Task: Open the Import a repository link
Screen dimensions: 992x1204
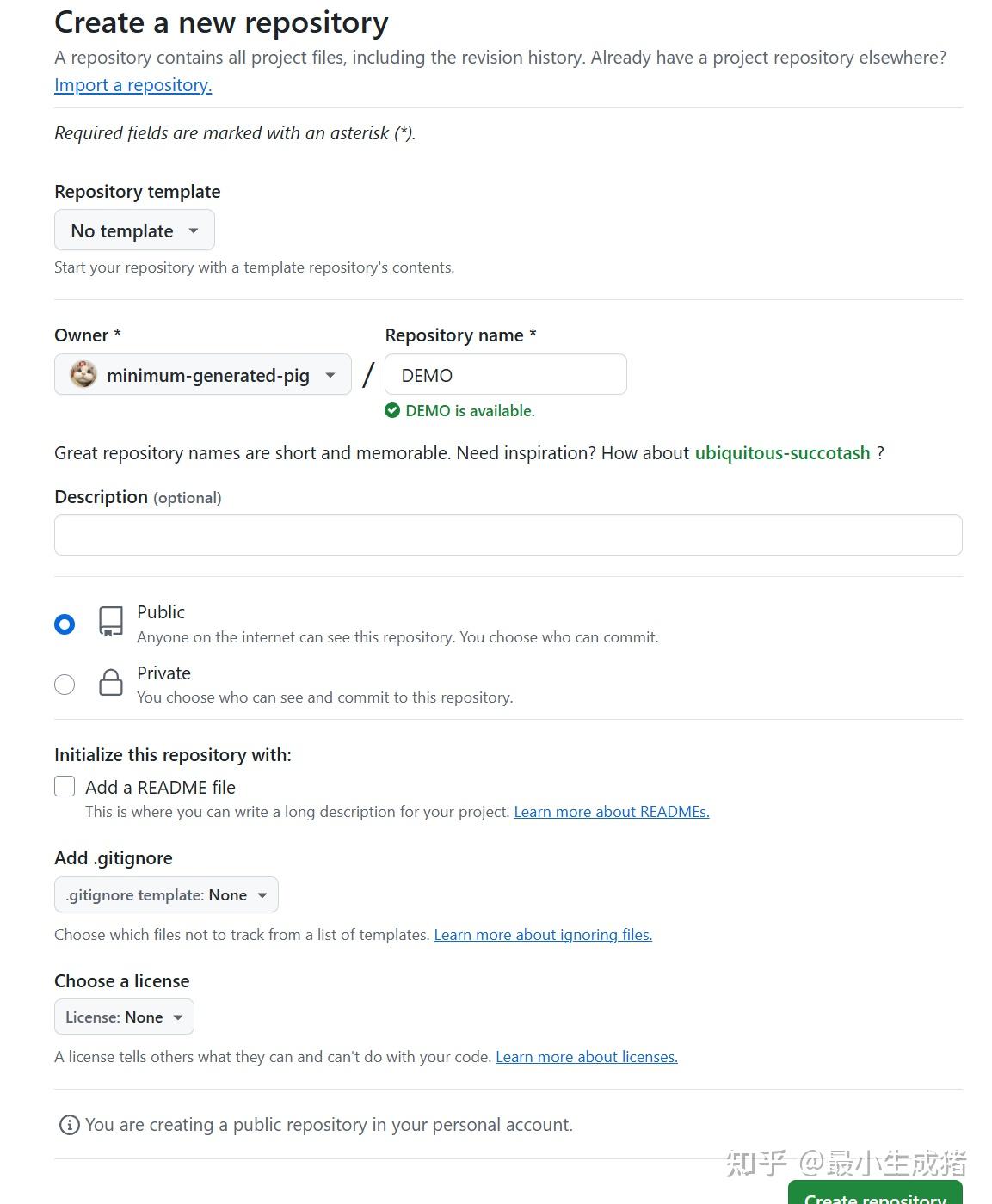Action: 132,85
